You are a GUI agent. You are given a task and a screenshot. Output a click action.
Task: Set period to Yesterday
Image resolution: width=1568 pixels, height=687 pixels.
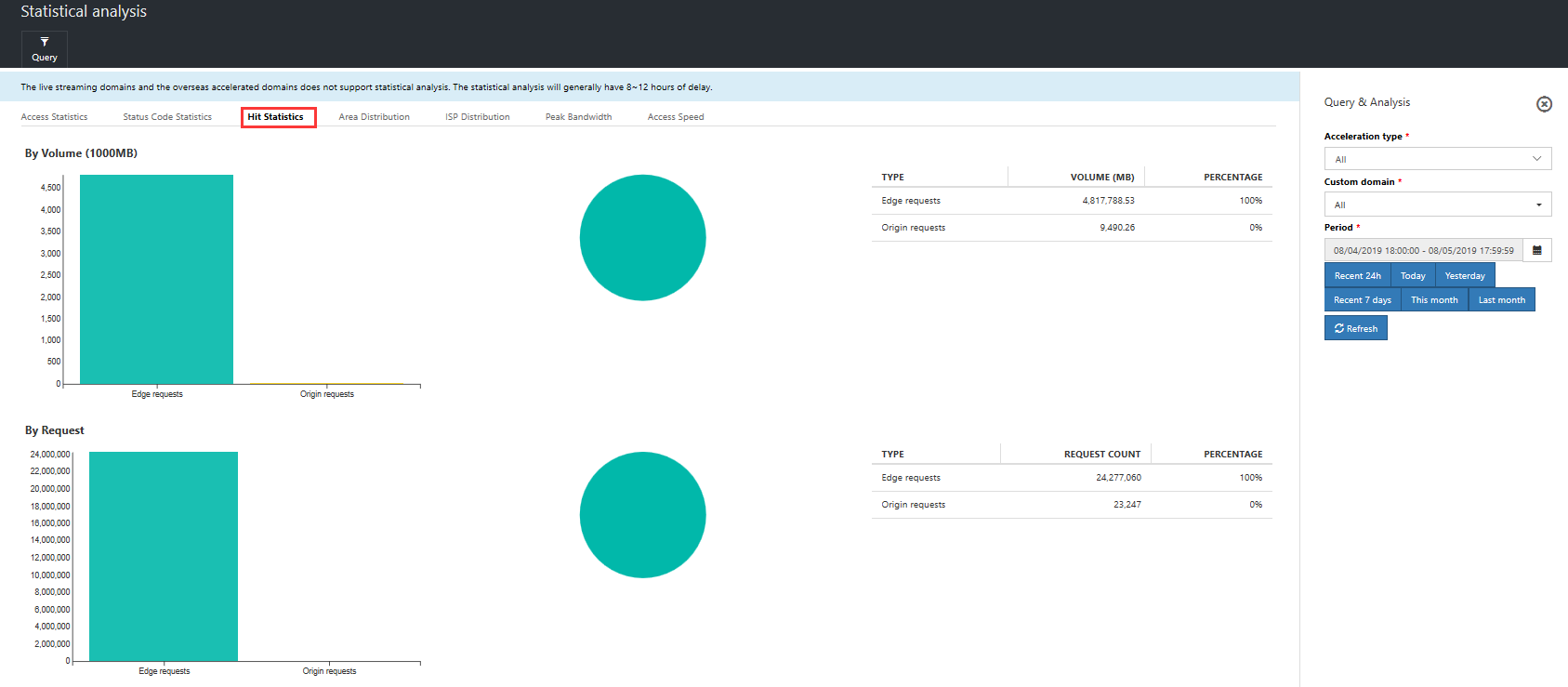point(1465,276)
